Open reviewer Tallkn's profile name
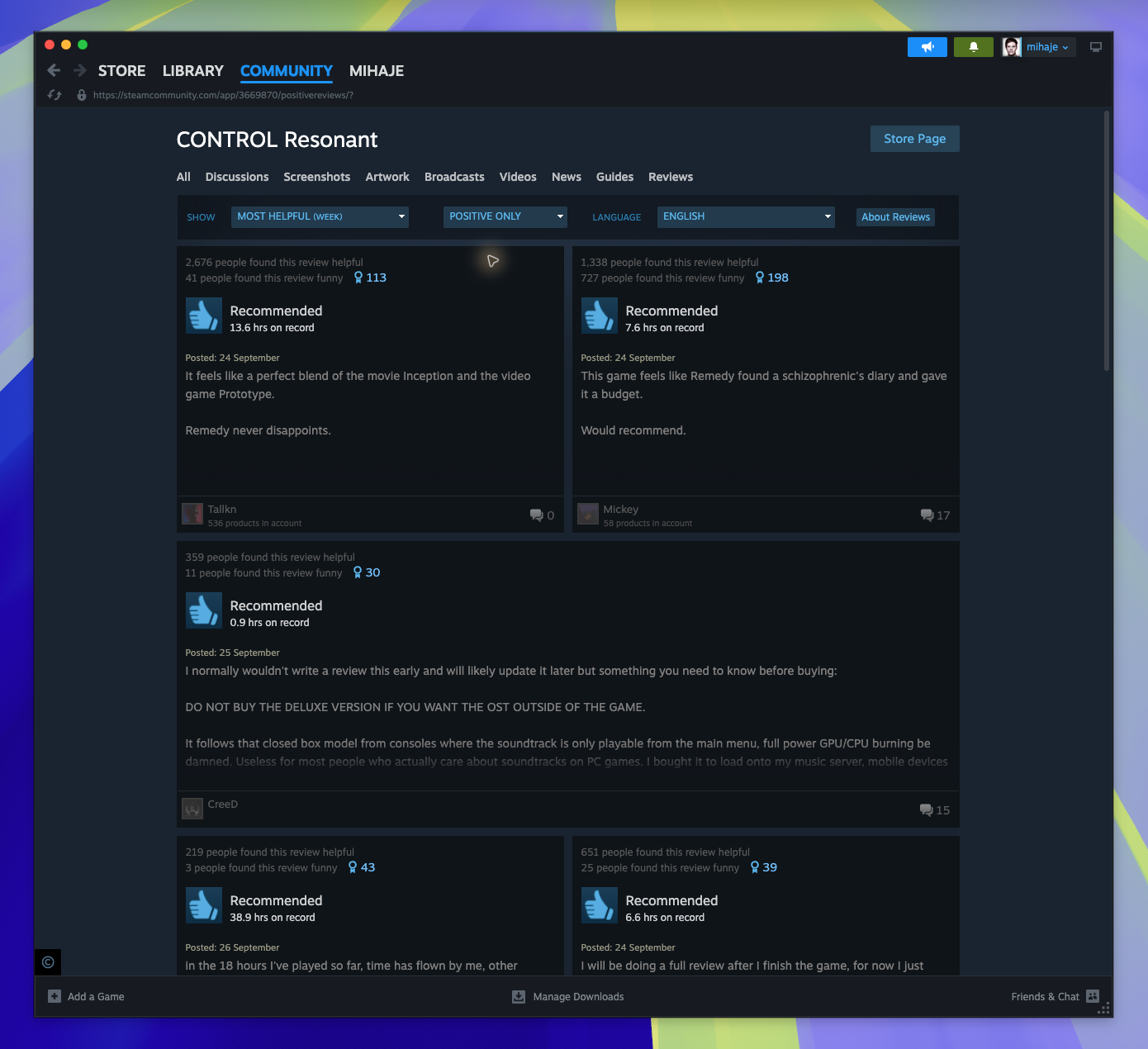Screen dimensions: 1148x1049 coord(222,510)
